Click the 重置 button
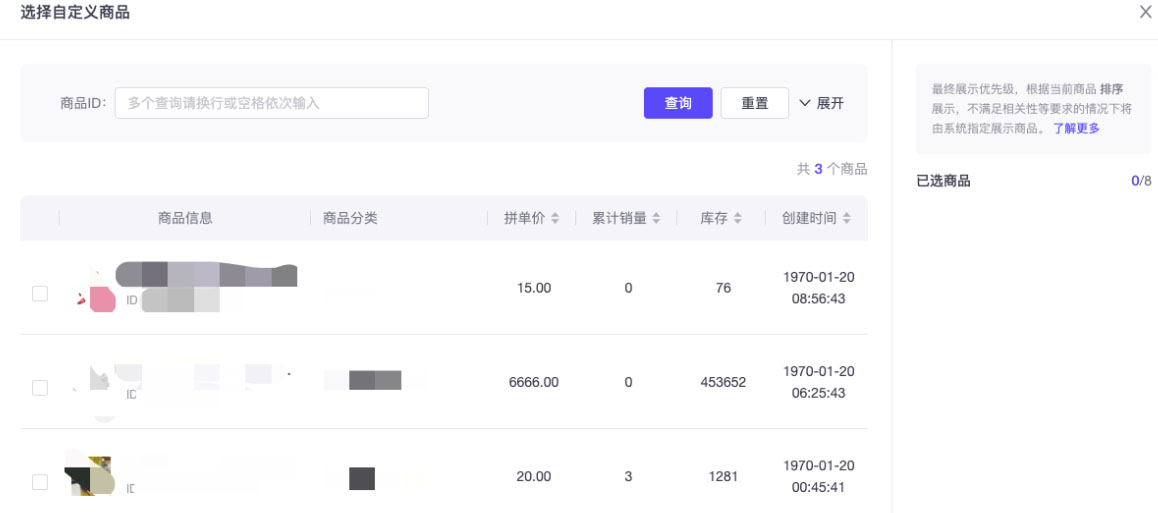The width and height of the screenshot is (1158, 513). coord(755,103)
